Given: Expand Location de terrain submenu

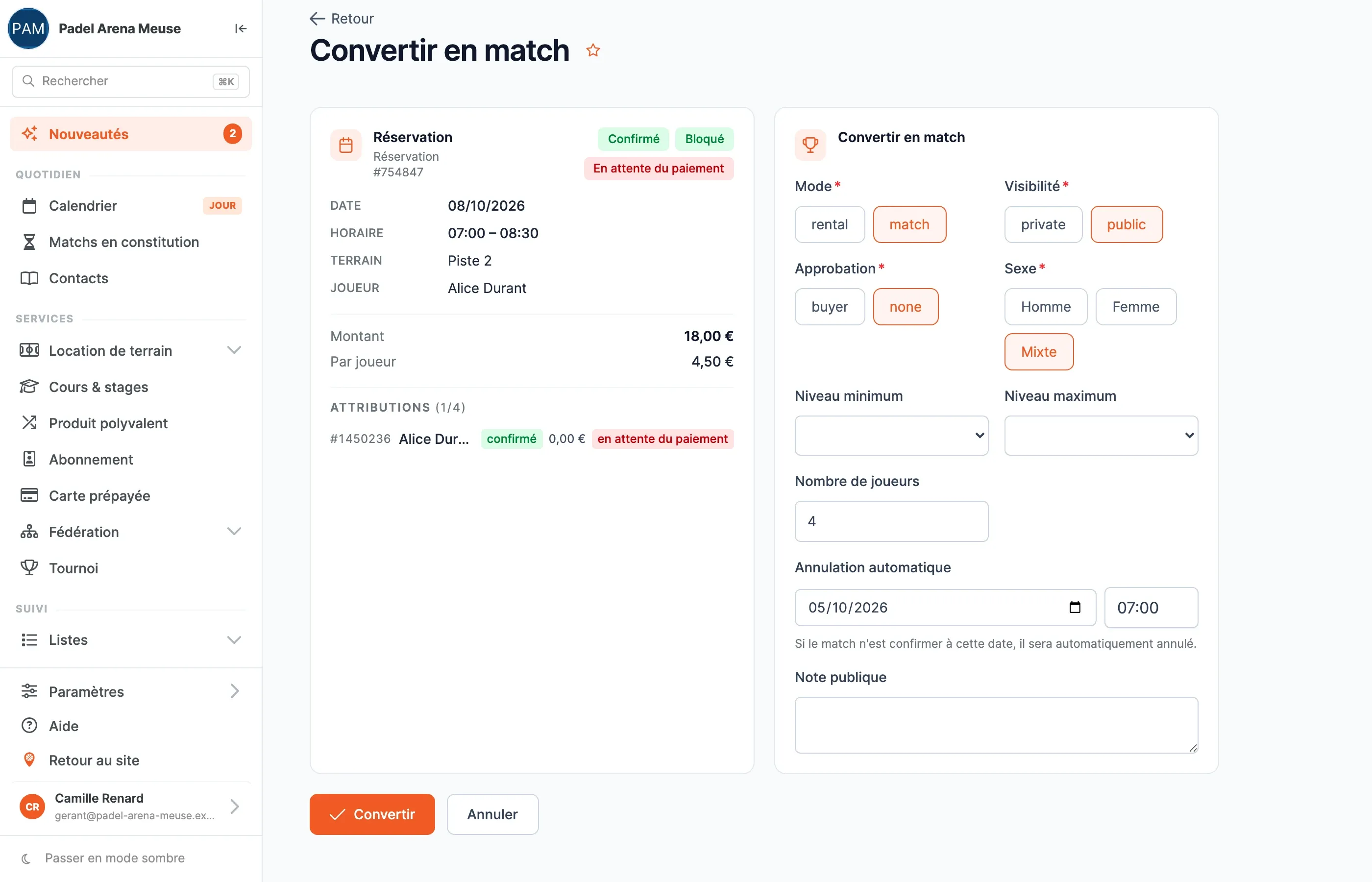Looking at the screenshot, I should click(234, 350).
